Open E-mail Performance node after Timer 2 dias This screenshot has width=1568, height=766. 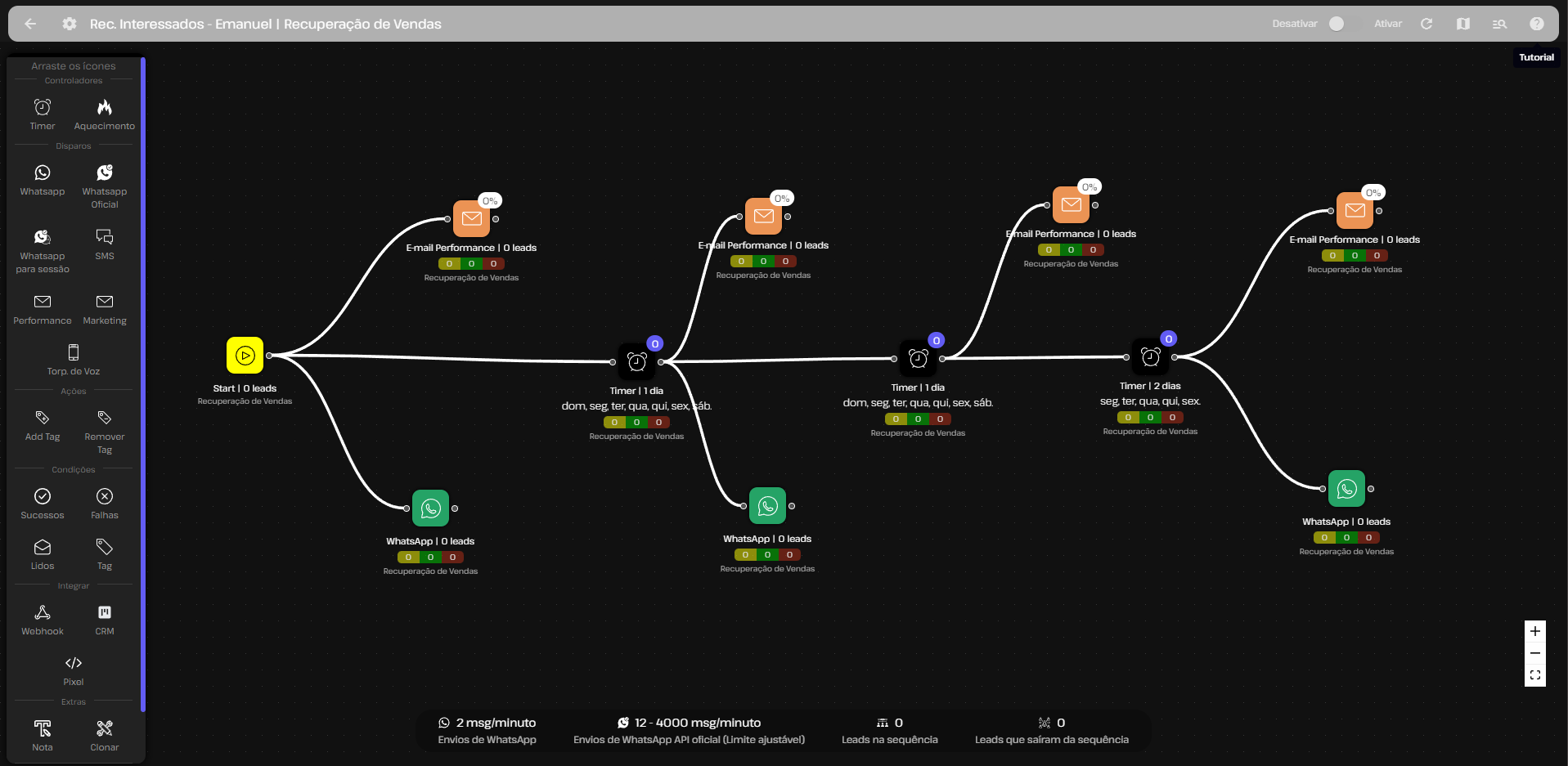point(1355,210)
